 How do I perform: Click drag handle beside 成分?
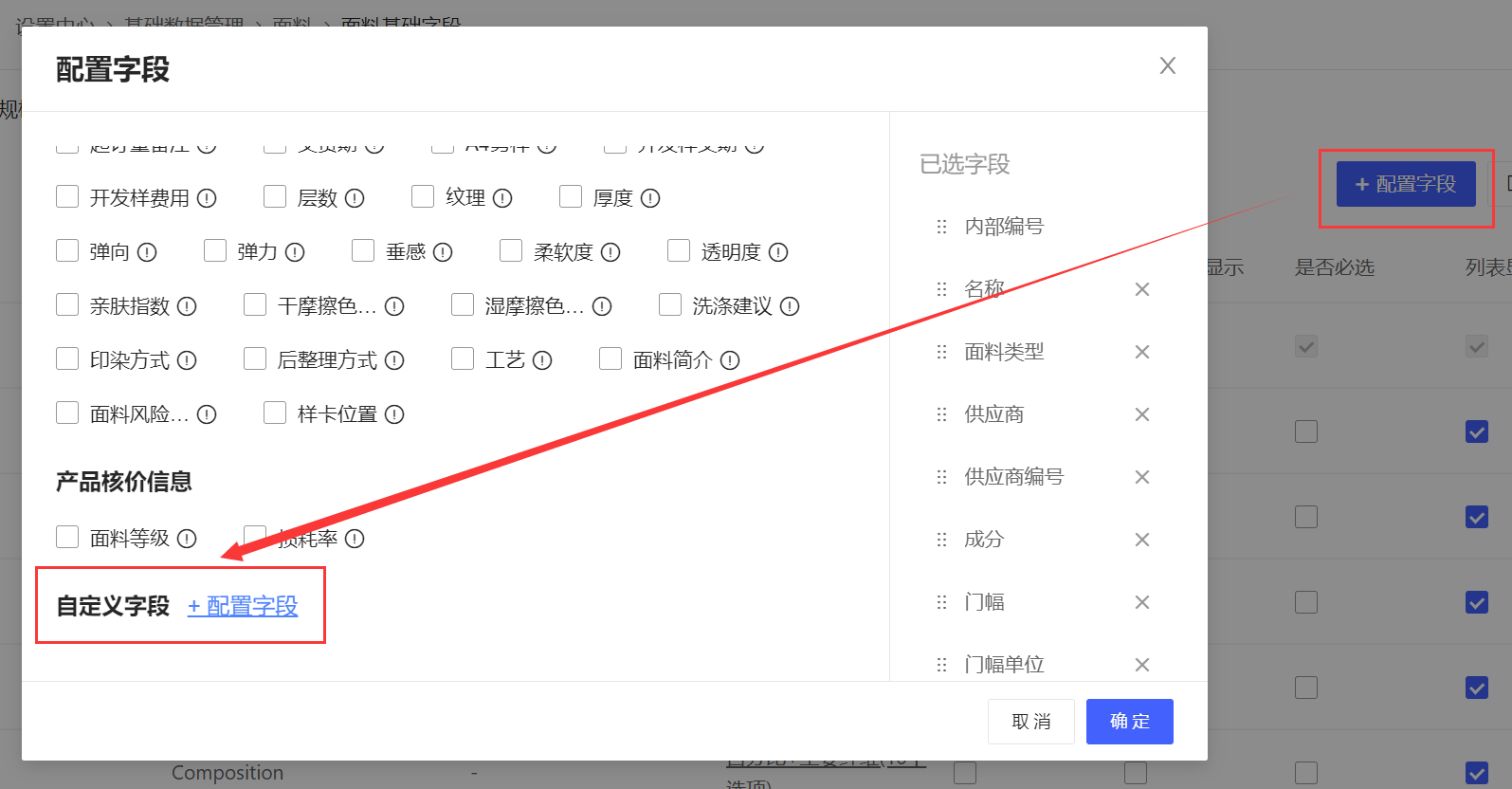click(x=941, y=540)
